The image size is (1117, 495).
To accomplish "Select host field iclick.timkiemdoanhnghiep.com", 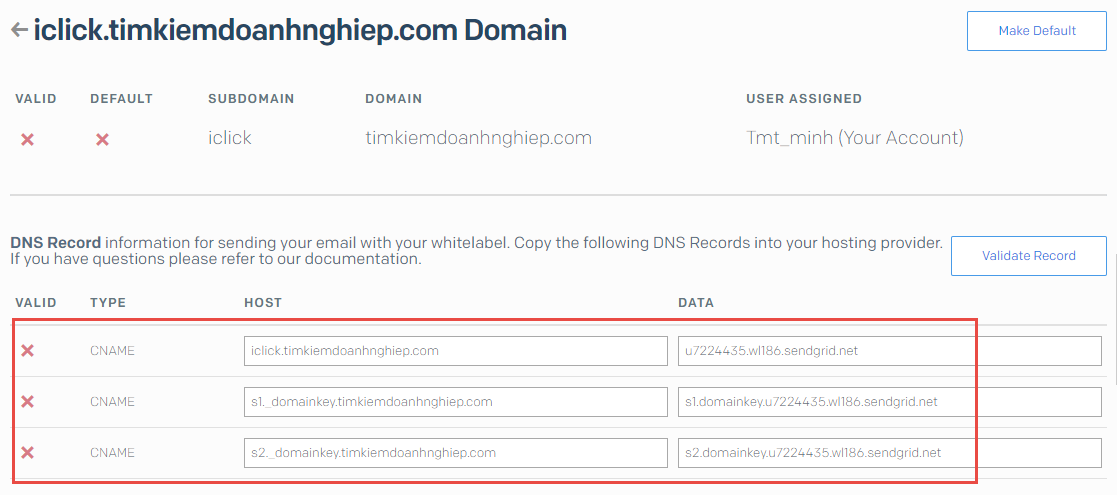I will tap(455, 350).
